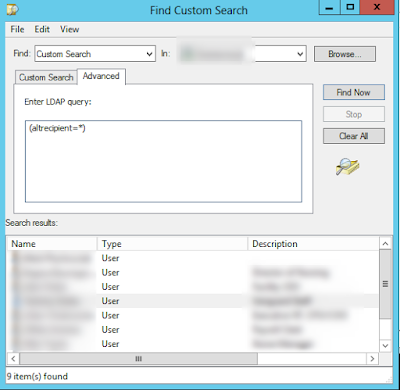Minimize the Find Custom Search window
This screenshot has width=400, height=390.
[329, 7]
